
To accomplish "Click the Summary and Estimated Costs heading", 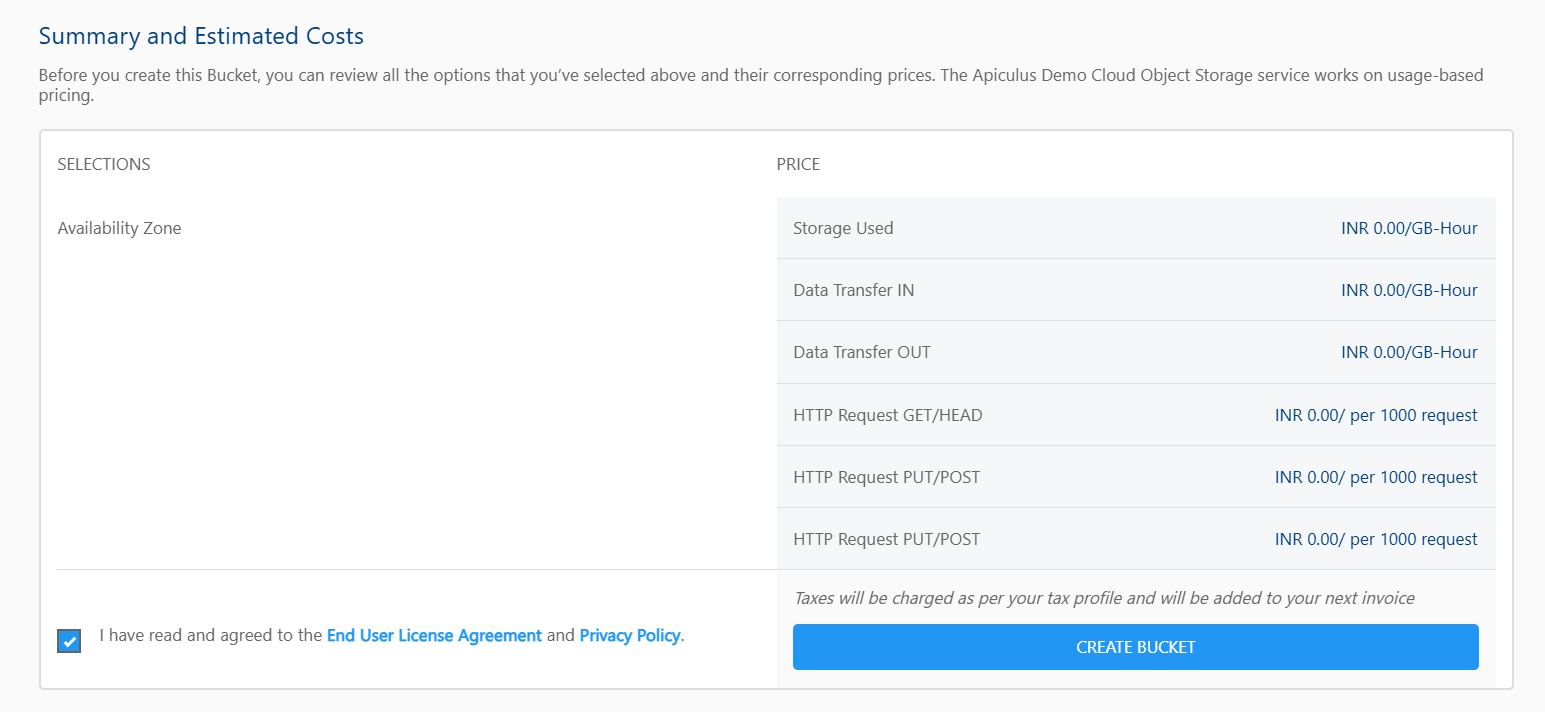I will point(201,35).
